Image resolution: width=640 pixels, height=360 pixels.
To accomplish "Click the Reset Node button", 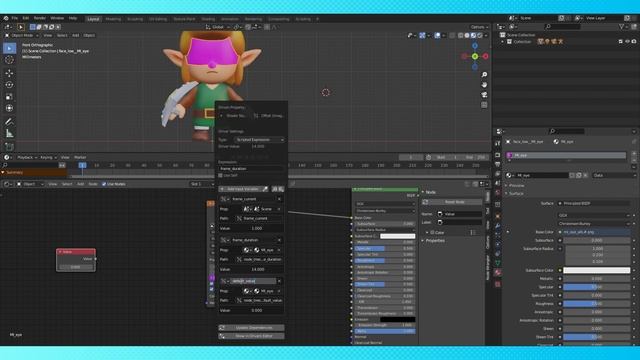I will [452, 202].
